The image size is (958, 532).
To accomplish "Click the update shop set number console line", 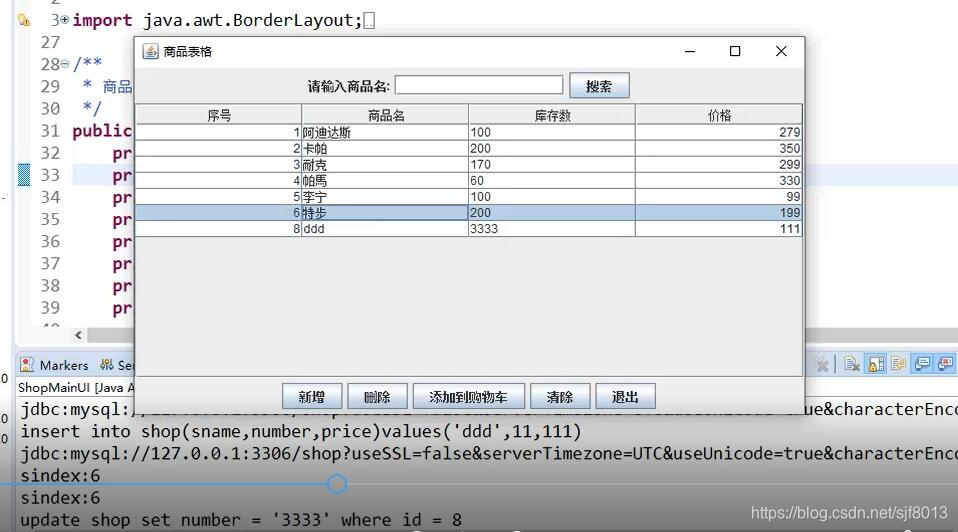I will 241,520.
